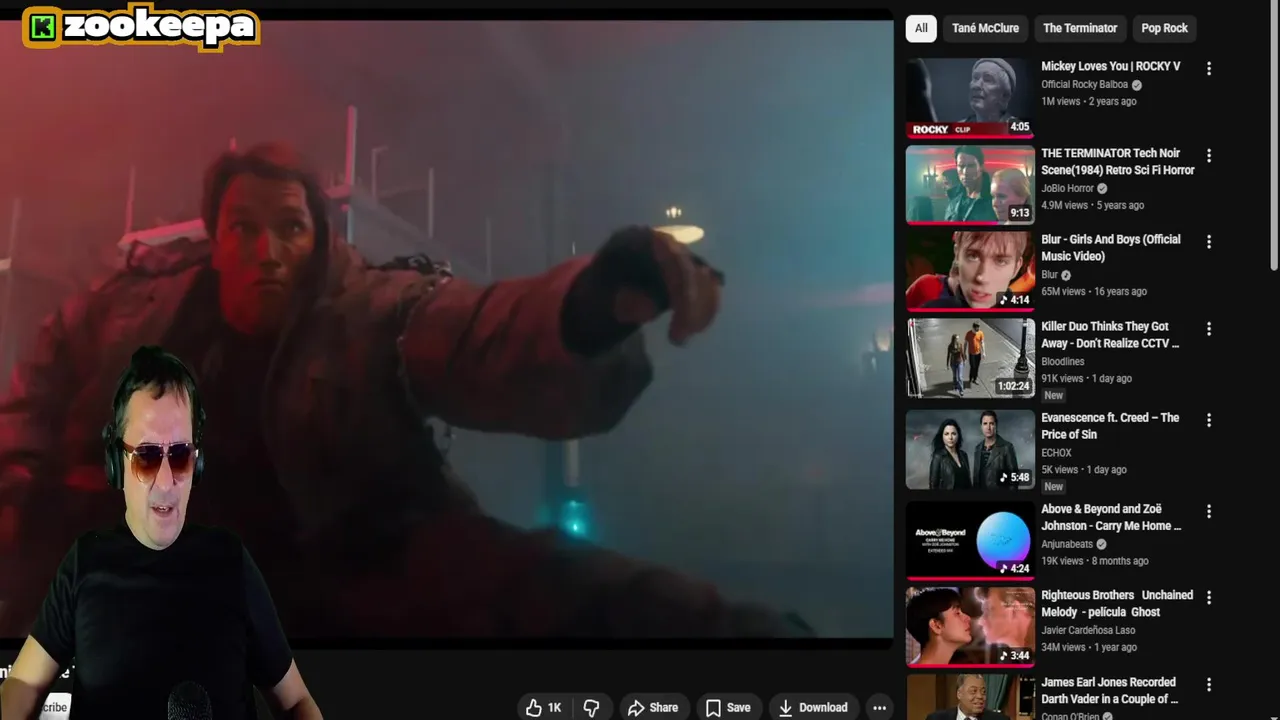Open options menu for James Earl Jones video
This screenshot has height=720, width=1280.
pyautogui.click(x=1209, y=685)
